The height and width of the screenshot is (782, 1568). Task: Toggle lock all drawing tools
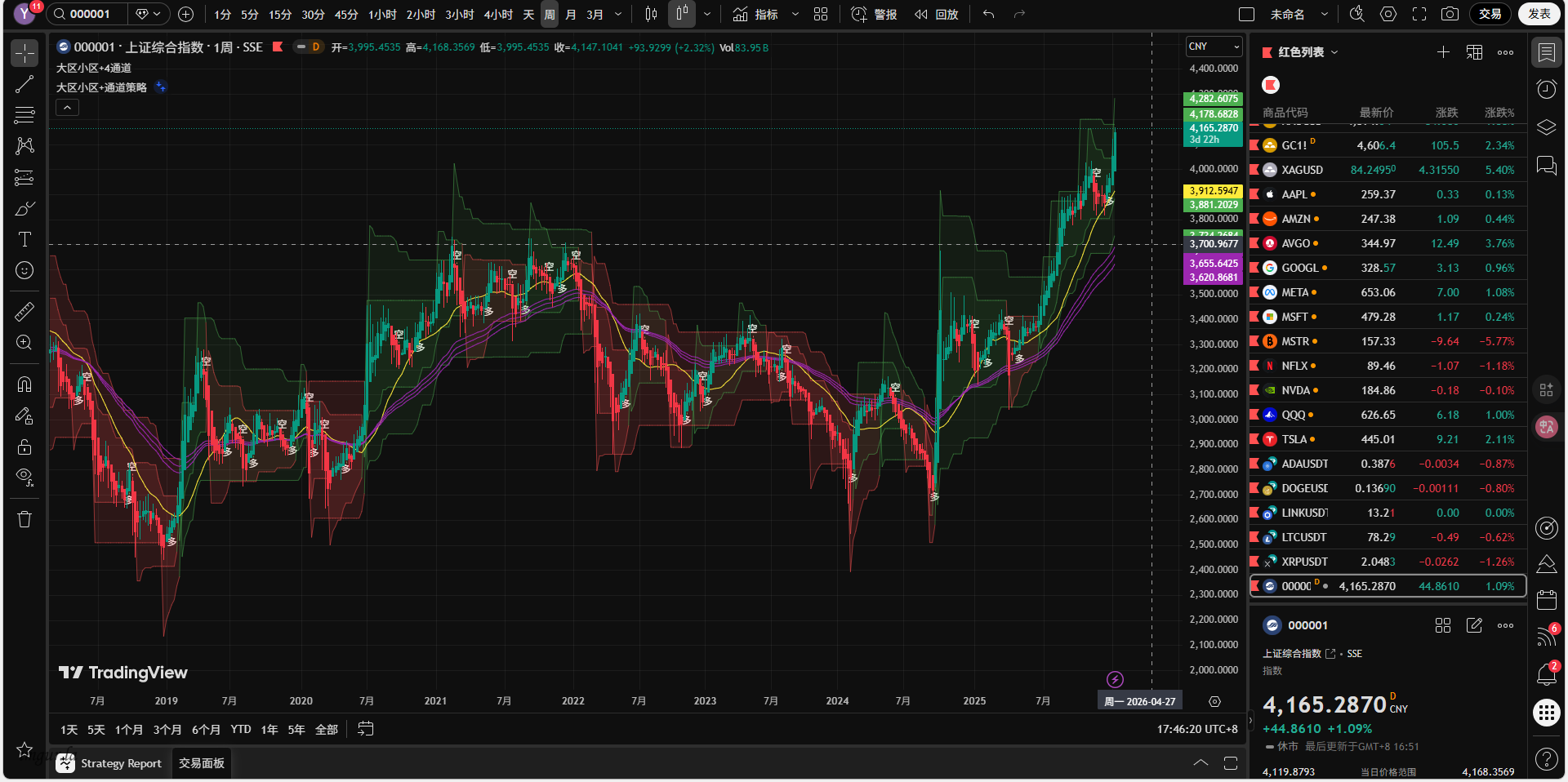tap(24, 447)
